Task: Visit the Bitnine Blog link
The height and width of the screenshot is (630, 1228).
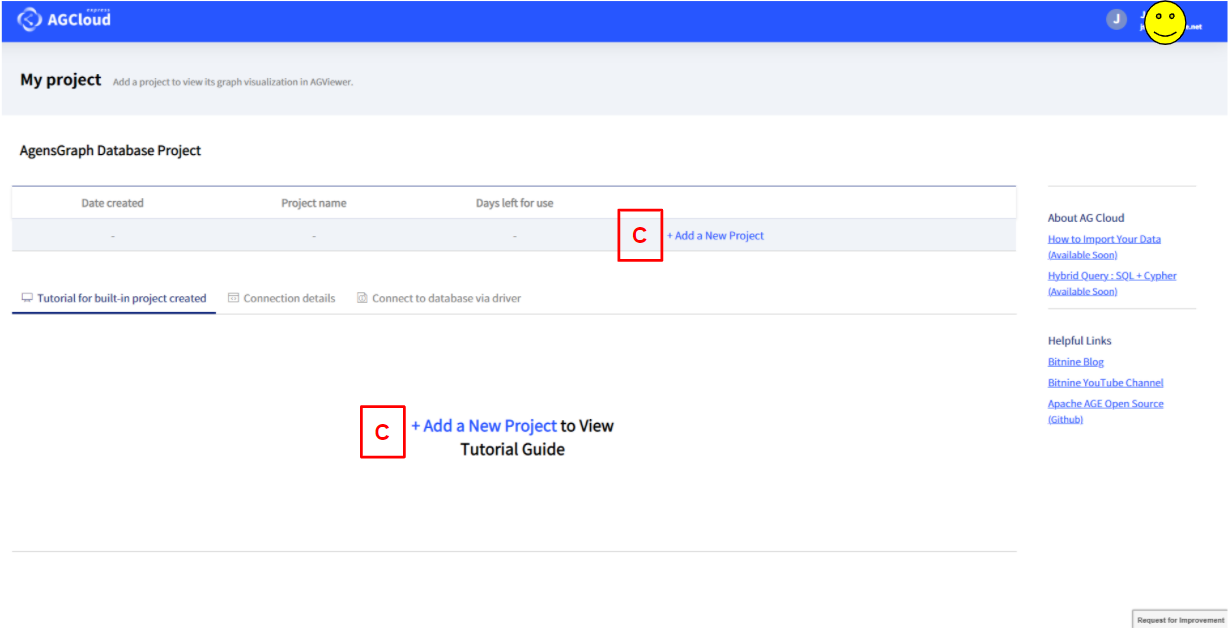Action: [1076, 362]
